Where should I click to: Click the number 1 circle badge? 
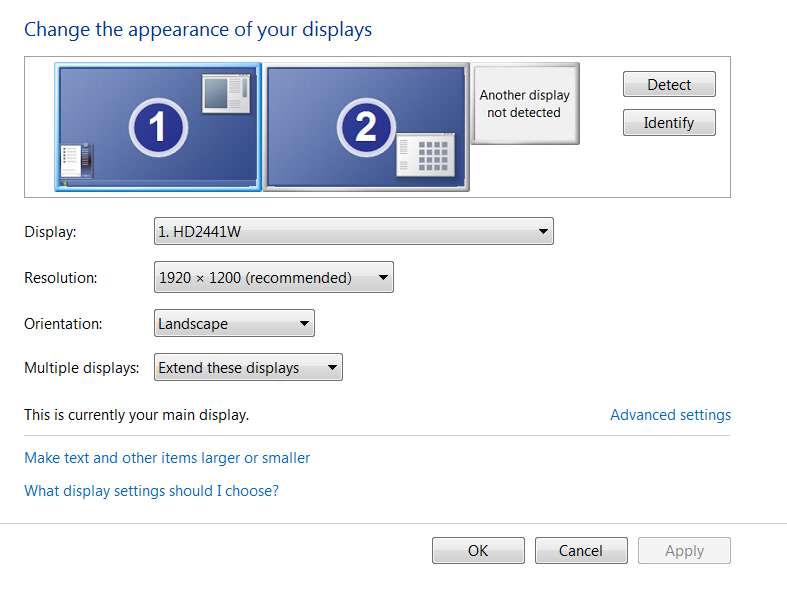point(159,127)
